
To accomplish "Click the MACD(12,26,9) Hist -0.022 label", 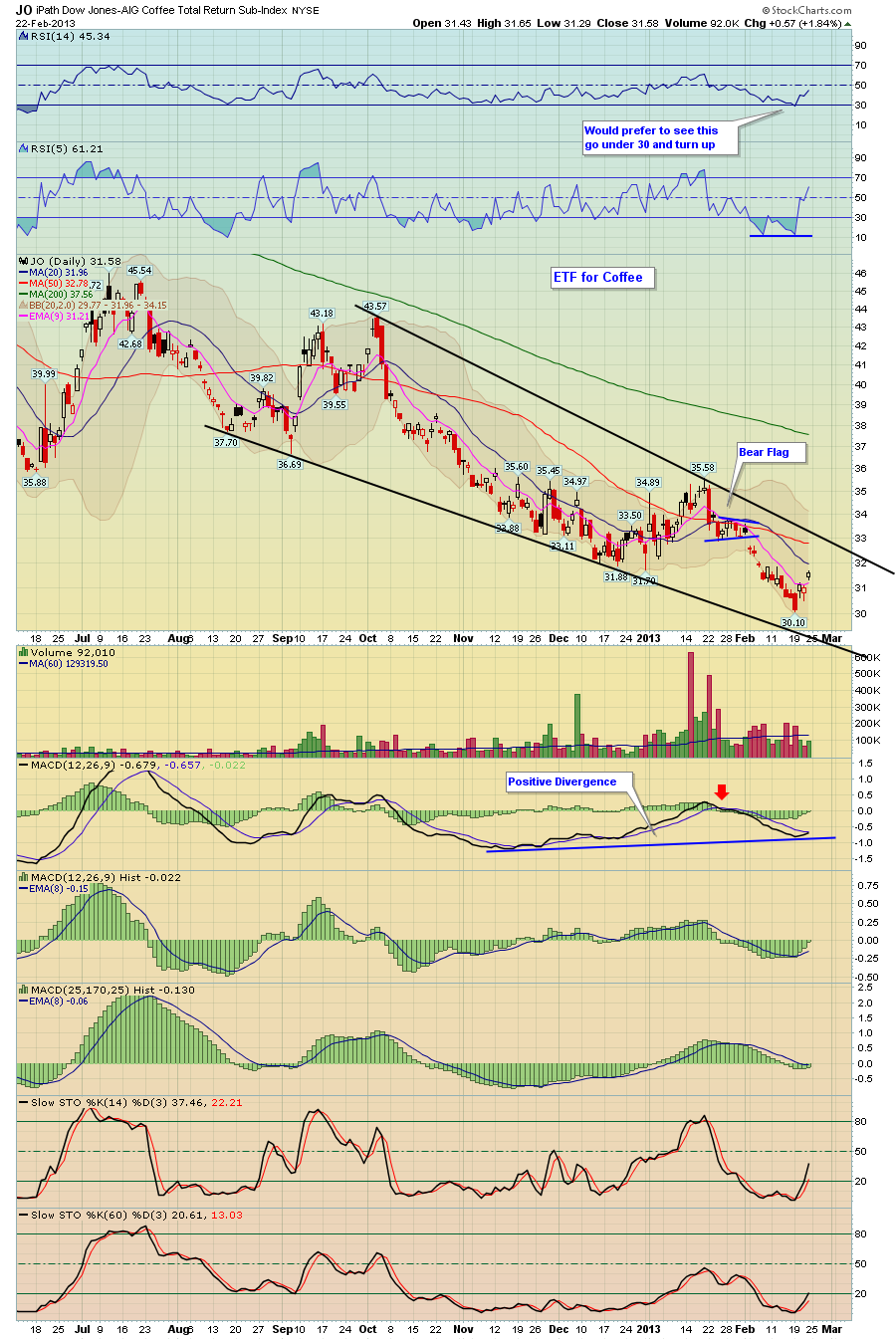I will pos(106,877).
